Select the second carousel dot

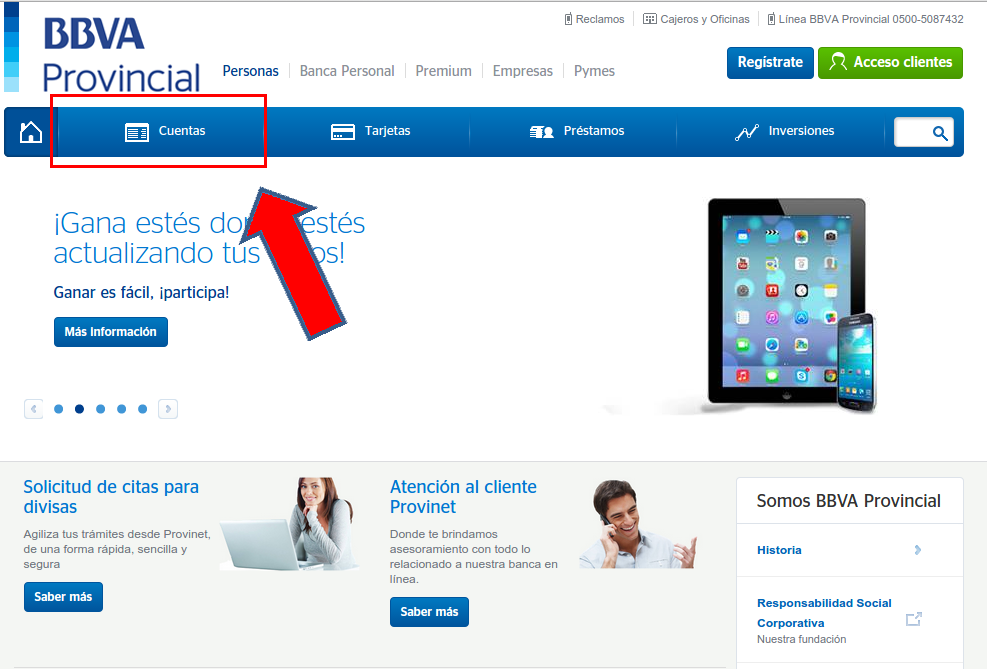(x=79, y=409)
